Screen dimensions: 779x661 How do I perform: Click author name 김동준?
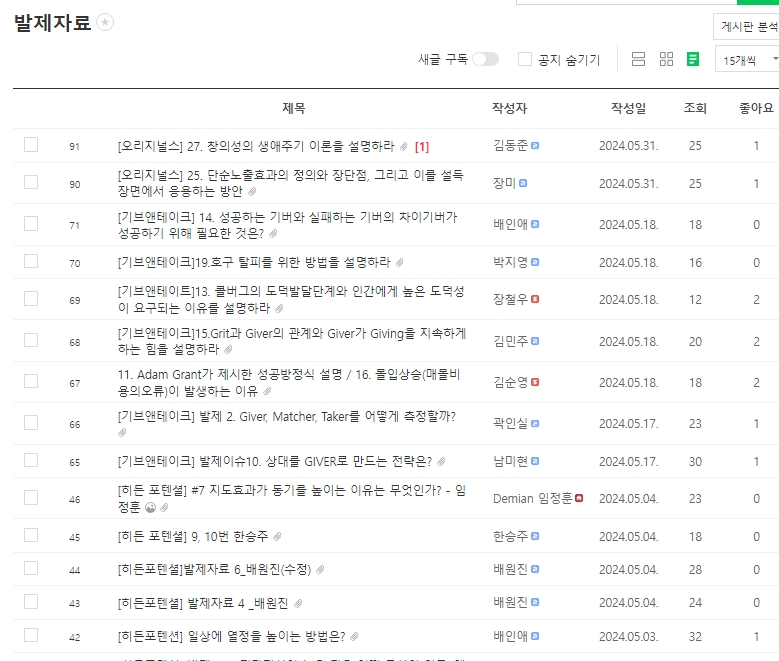[x=510, y=146]
